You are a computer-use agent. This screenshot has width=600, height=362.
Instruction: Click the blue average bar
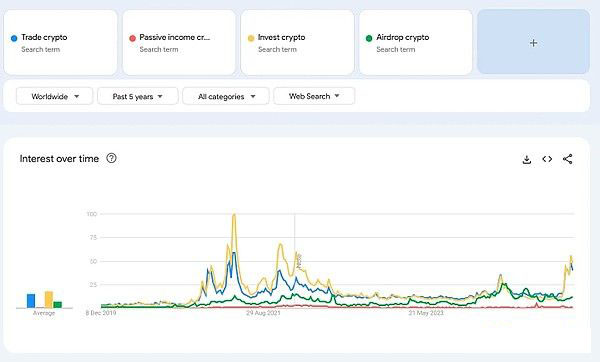tap(31, 301)
